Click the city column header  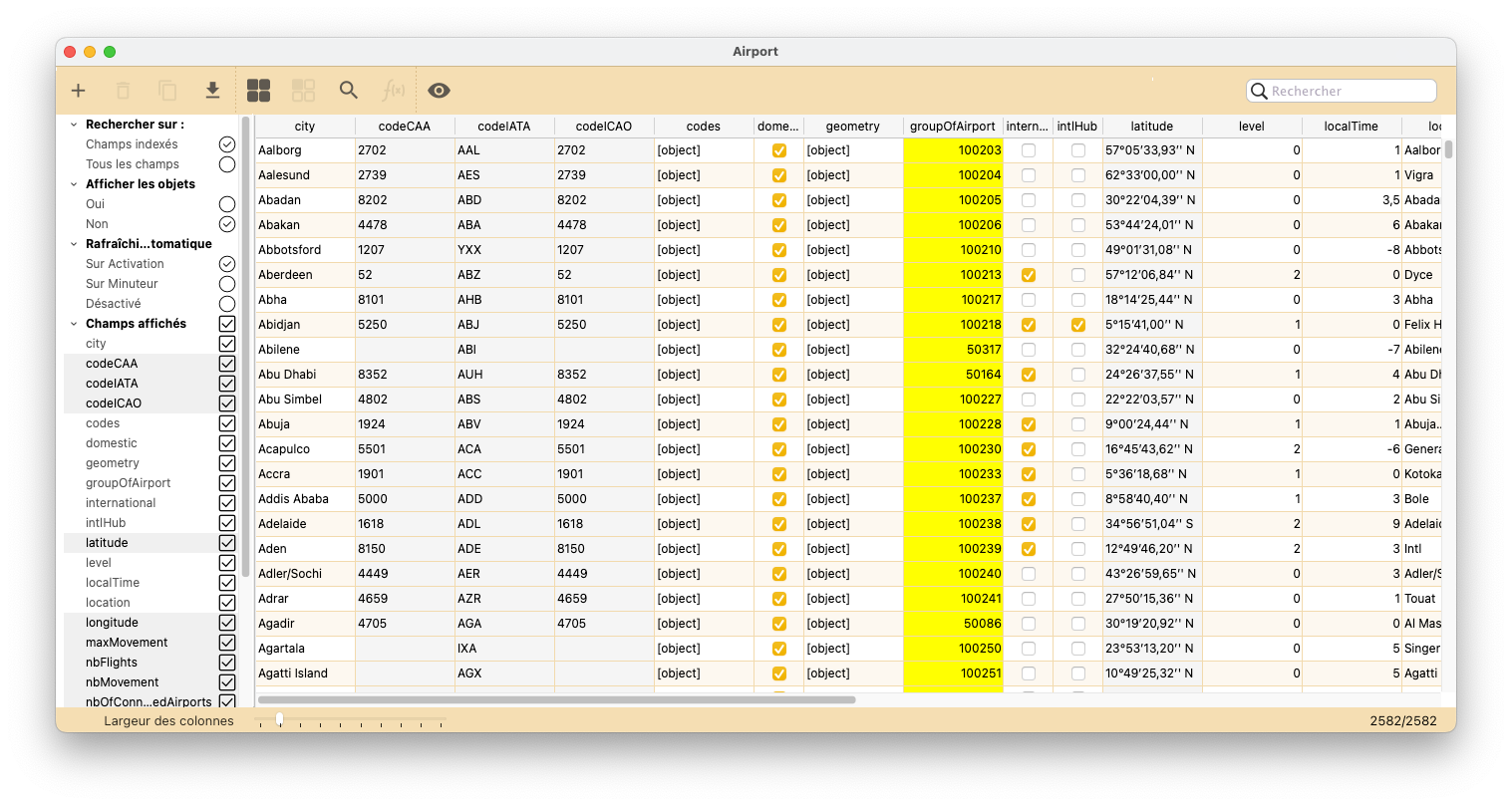point(305,127)
